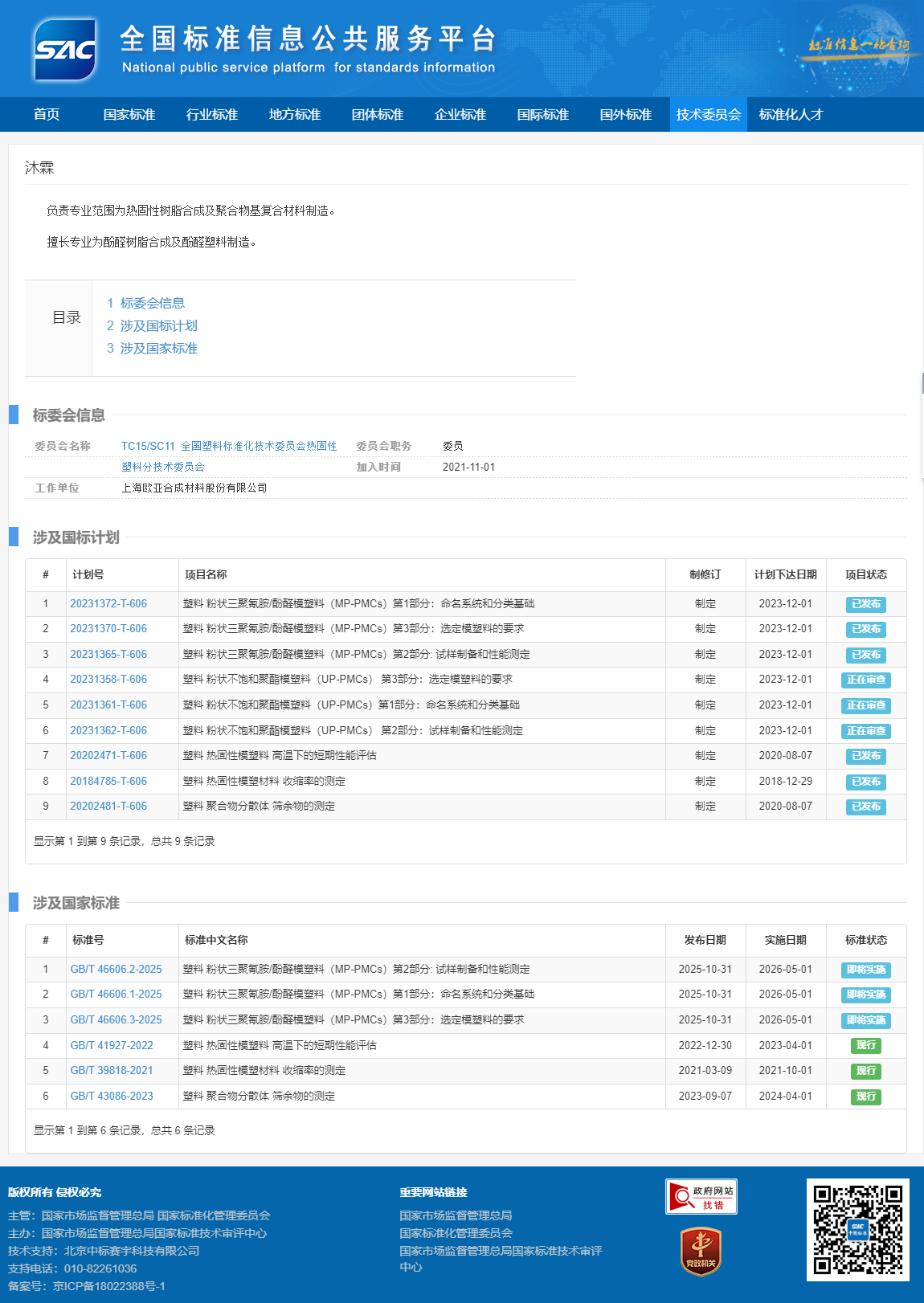Open the 国家标准 navigation tab
The width and height of the screenshot is (924, 1303).
point(129,115)
